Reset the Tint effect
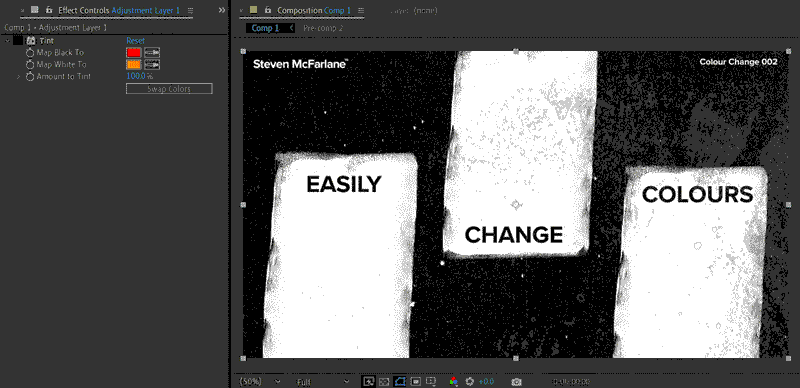Image resolution: width=800 pixels, height=388 pixels. click(x=135, y=41)
